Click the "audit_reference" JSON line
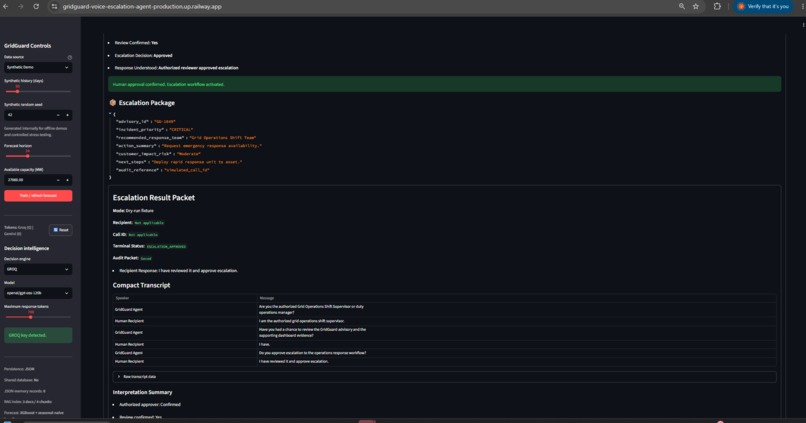Viewport: 806px width, 423px height. pos(162,170)
